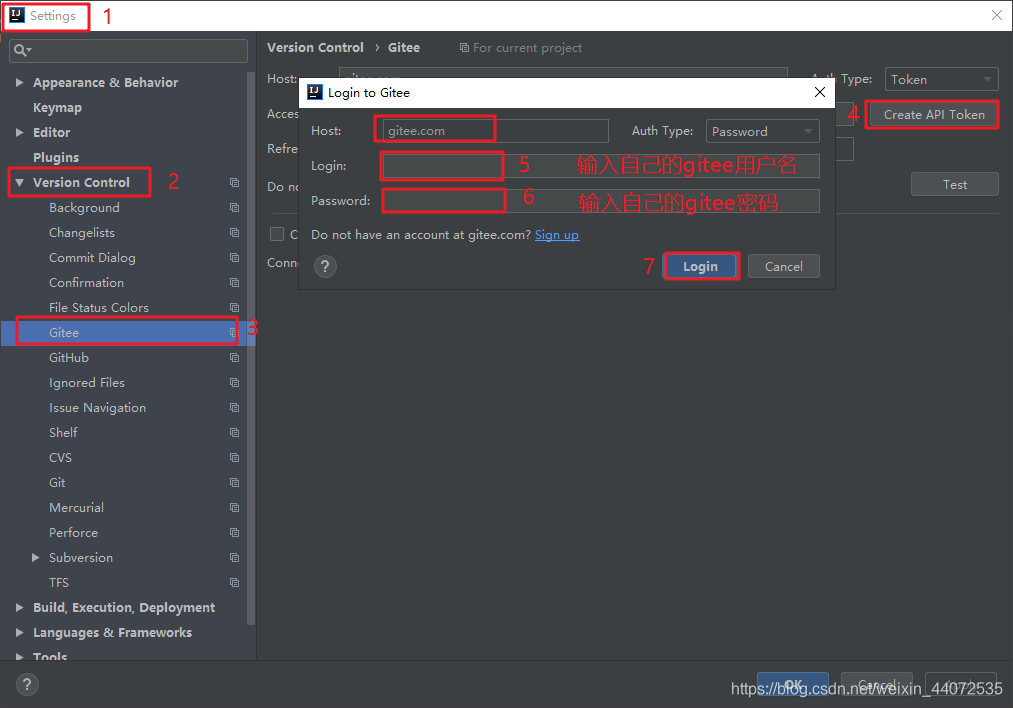Click project-level icon beside TFS

point(235,583)
